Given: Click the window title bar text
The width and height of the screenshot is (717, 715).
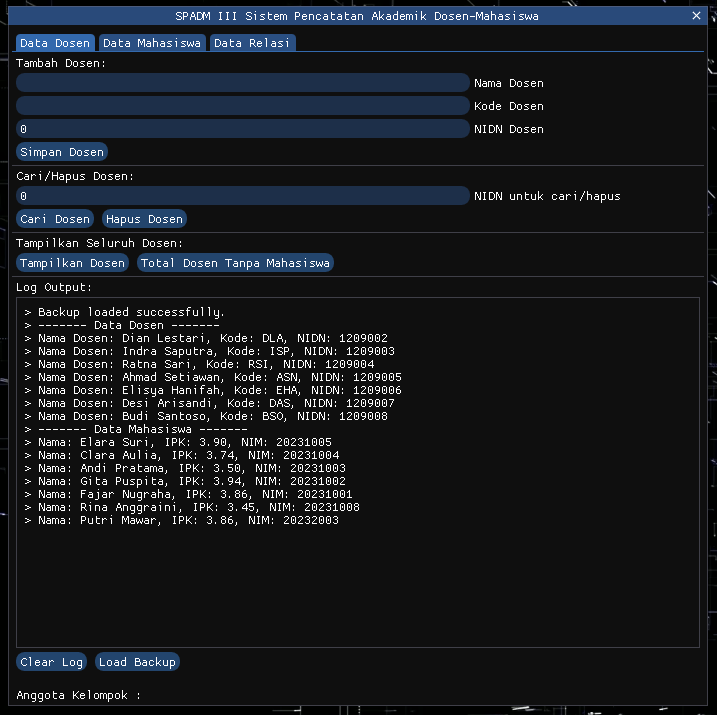Looking at the screenshot, I should click(x=357, y=16).
